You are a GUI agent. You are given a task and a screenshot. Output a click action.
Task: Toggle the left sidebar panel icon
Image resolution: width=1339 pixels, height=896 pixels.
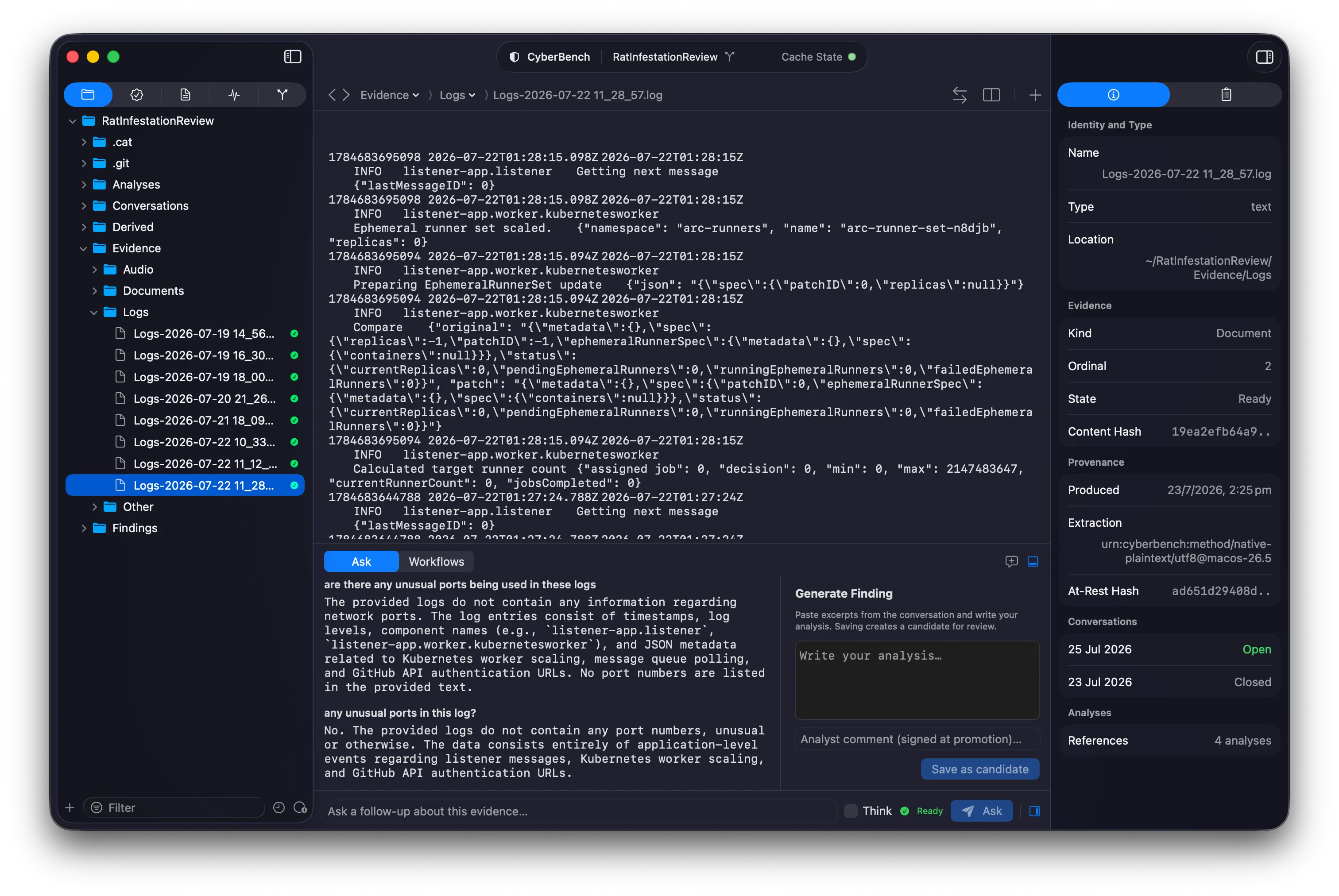pos(293,57)
